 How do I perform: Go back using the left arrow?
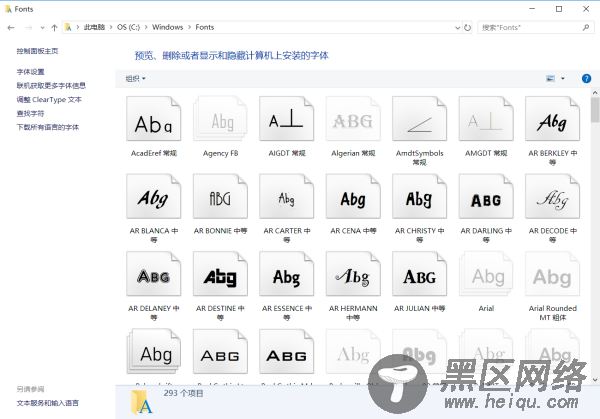(11, 28)
